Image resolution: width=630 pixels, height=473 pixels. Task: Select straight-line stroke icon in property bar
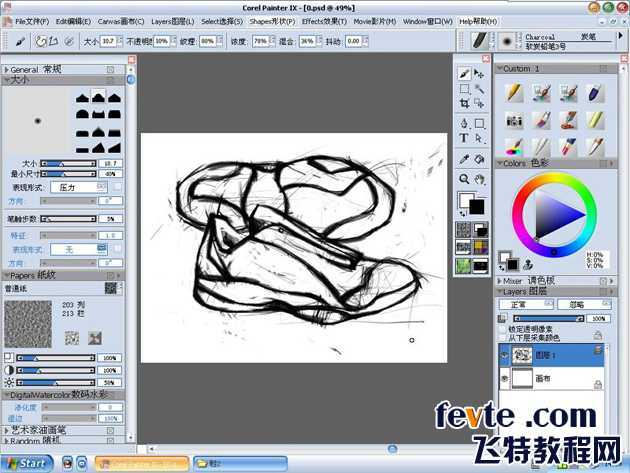point(53,41)
